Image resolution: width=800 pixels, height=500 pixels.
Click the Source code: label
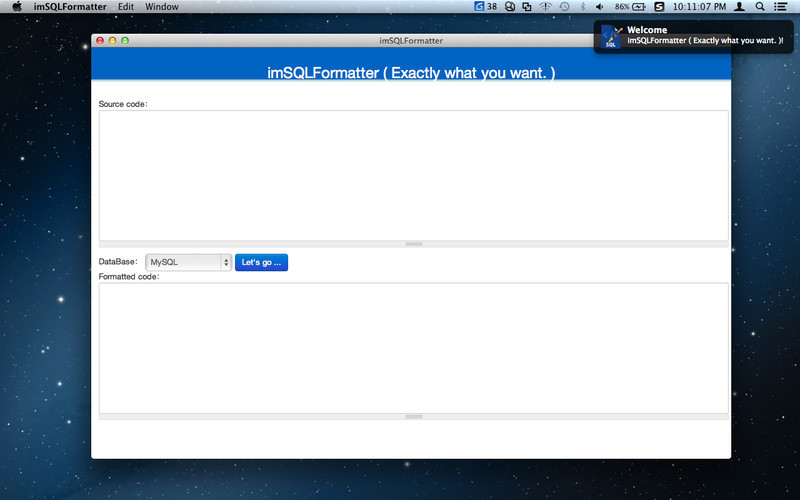point(123,104)
